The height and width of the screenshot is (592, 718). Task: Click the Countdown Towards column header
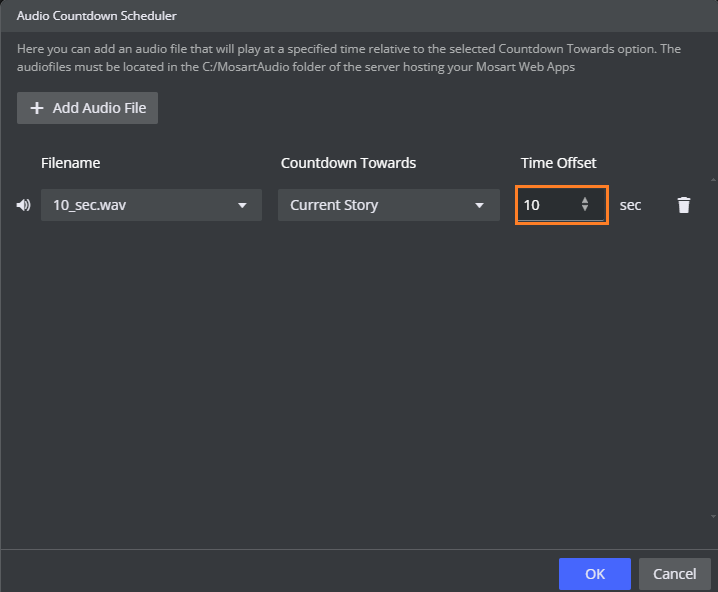click(x=348, y=163)
